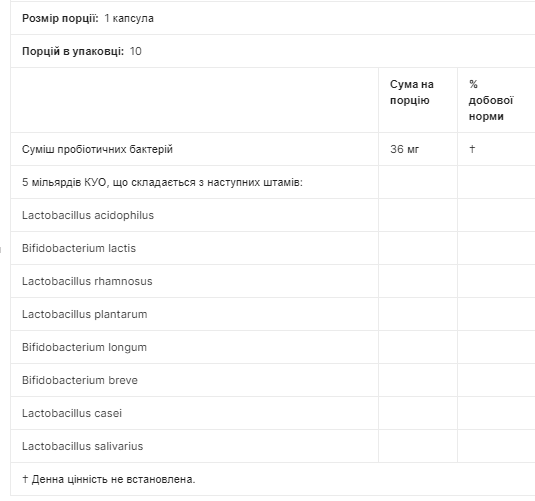Viewport: 535px width, 501px height.
Task: Click the dagger symbol in daily value column
Action: point(472,149)
